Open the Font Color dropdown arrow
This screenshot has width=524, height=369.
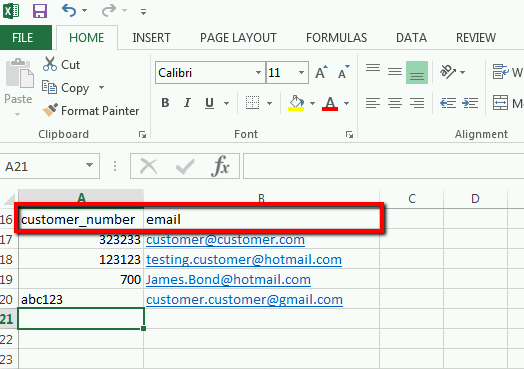point(347,103)
